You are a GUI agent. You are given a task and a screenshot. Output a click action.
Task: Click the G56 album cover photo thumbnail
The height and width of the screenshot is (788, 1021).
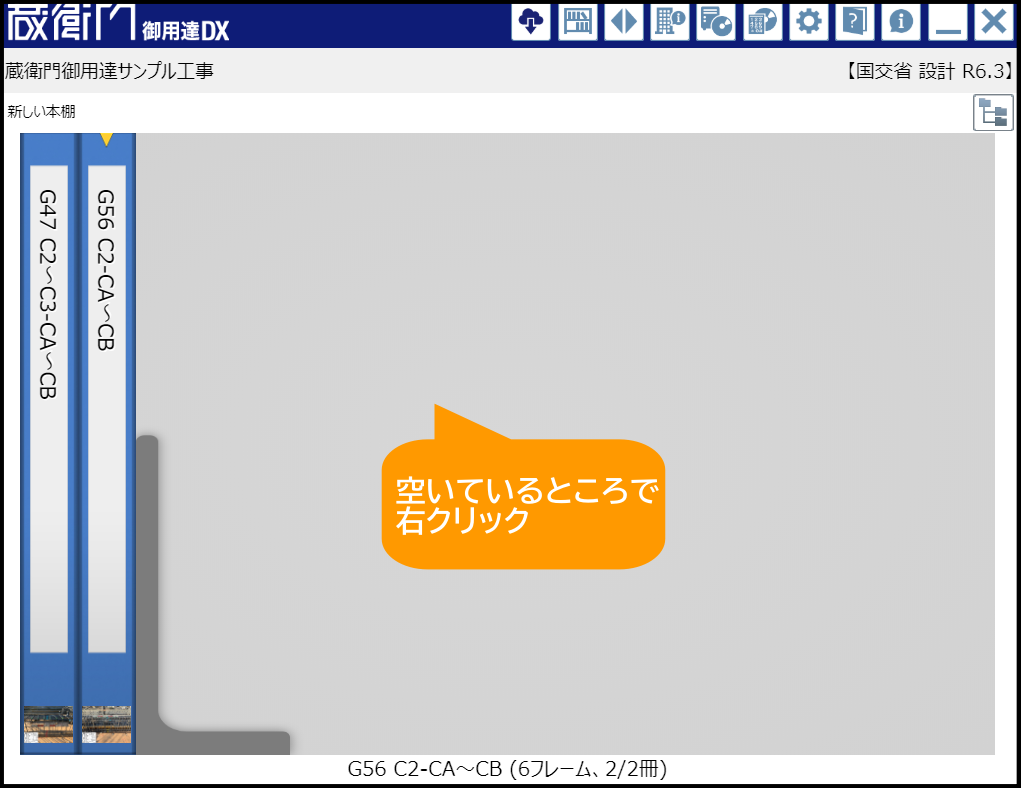click(106, 724)
